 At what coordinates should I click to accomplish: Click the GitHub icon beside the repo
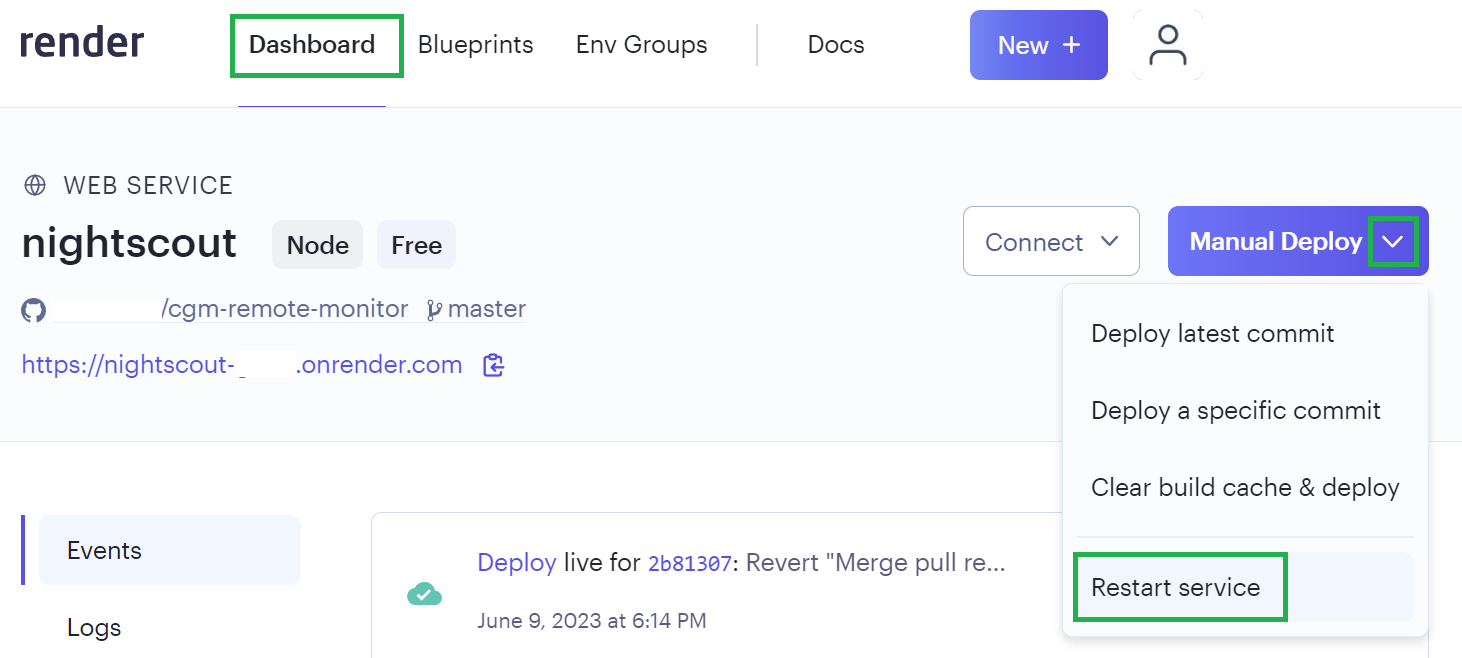[34, 310]
